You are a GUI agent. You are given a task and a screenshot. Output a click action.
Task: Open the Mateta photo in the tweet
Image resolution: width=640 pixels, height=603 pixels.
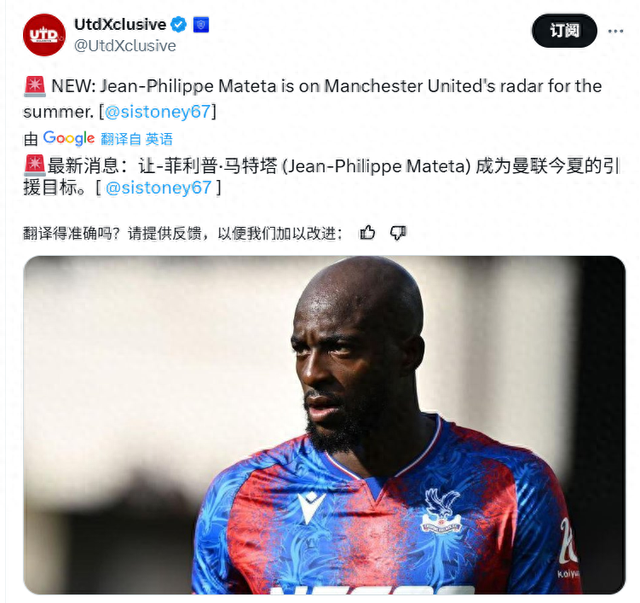point(324,425)
